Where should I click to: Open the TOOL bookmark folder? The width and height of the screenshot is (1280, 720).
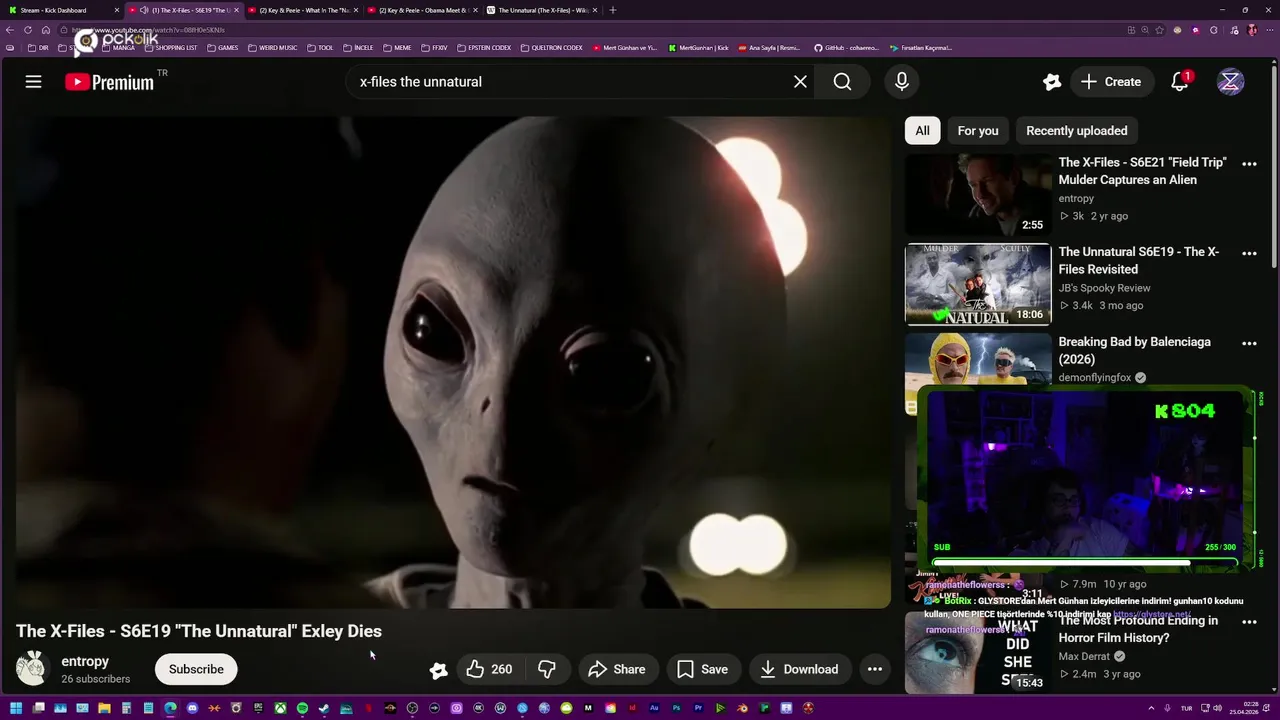click(x=320, y=48)
